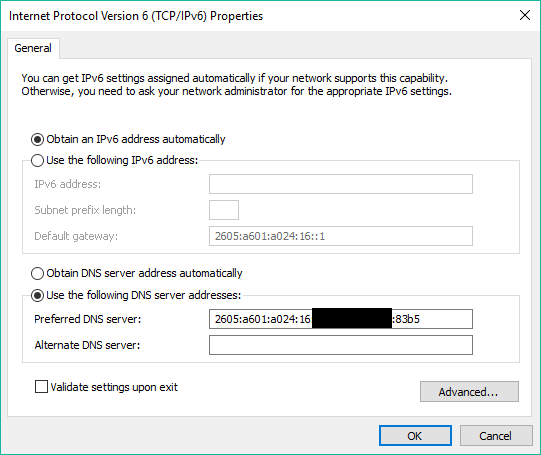Click the Preferred DNS server label
Image resolution: width=541 pixels, height=455 pixels.
(x=88, y=319)
